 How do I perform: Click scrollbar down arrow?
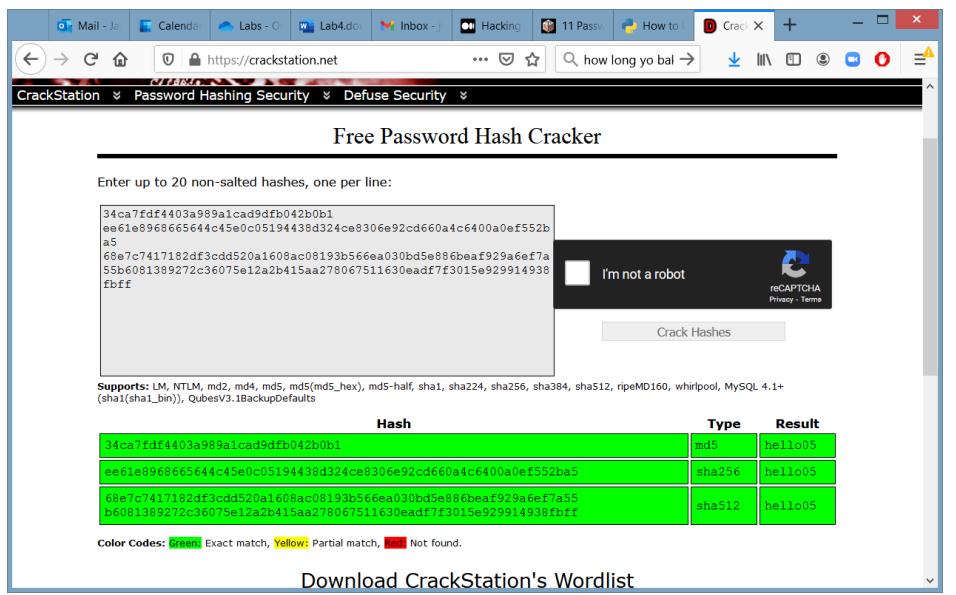[x=929, y=580]
